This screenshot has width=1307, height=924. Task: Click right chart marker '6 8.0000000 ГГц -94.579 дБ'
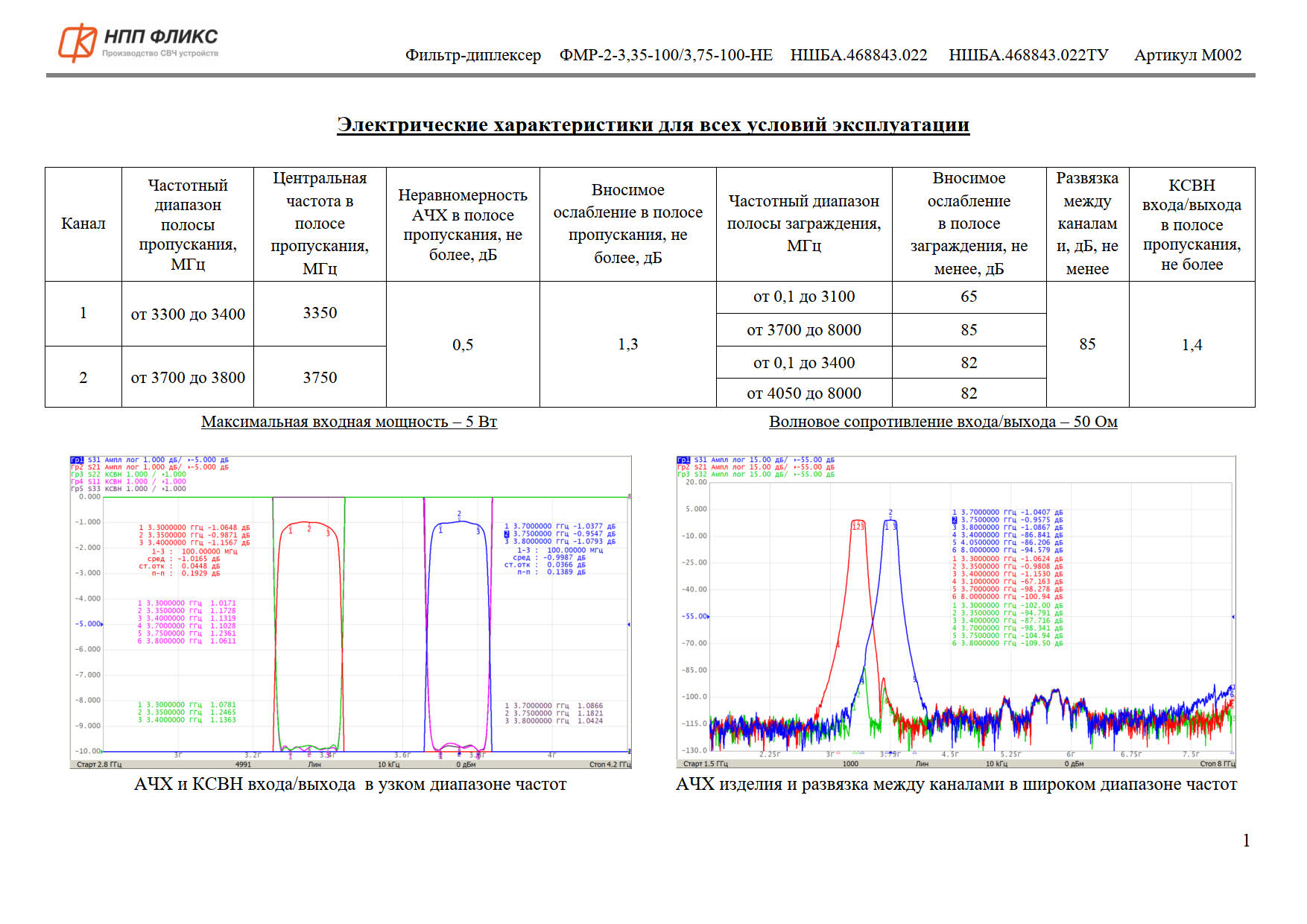(1007, 551)
